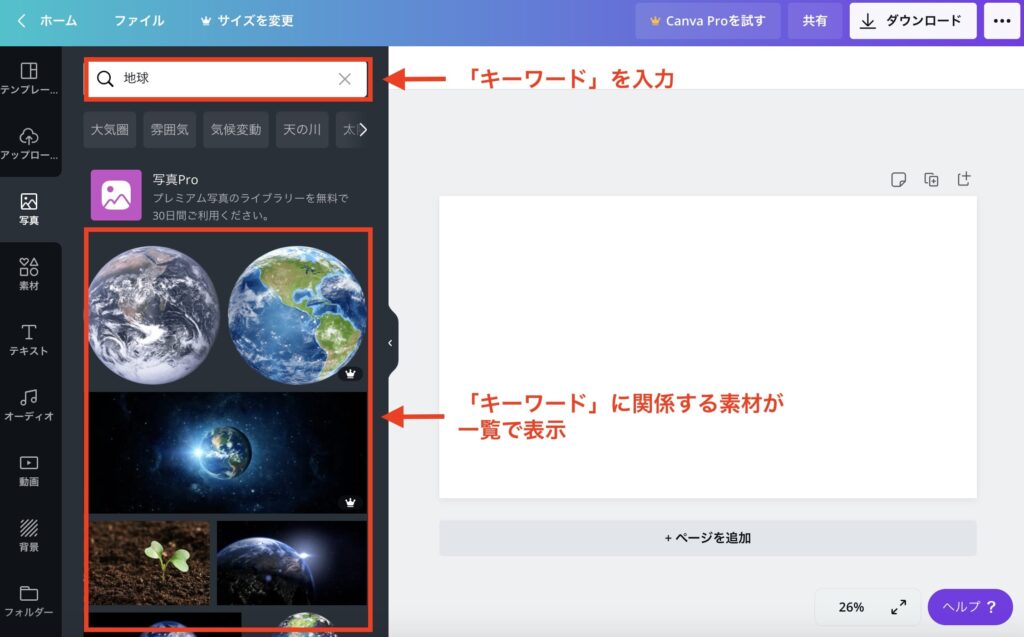The image size is (1024, 637).
Task: Open the 素材 elements panel
Action: (x=29, y=274)
